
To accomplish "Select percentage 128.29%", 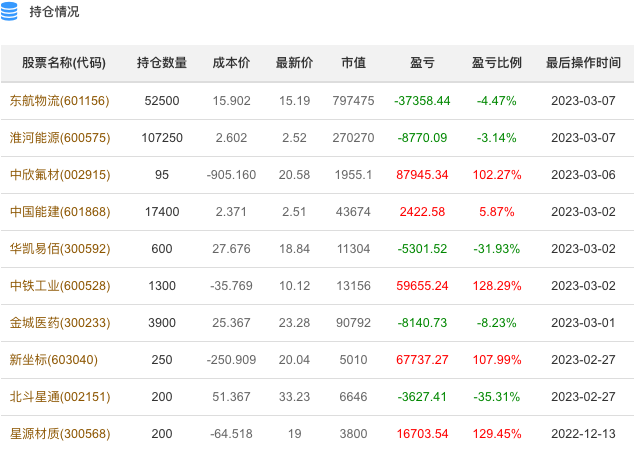I will (x=497, y=286).
